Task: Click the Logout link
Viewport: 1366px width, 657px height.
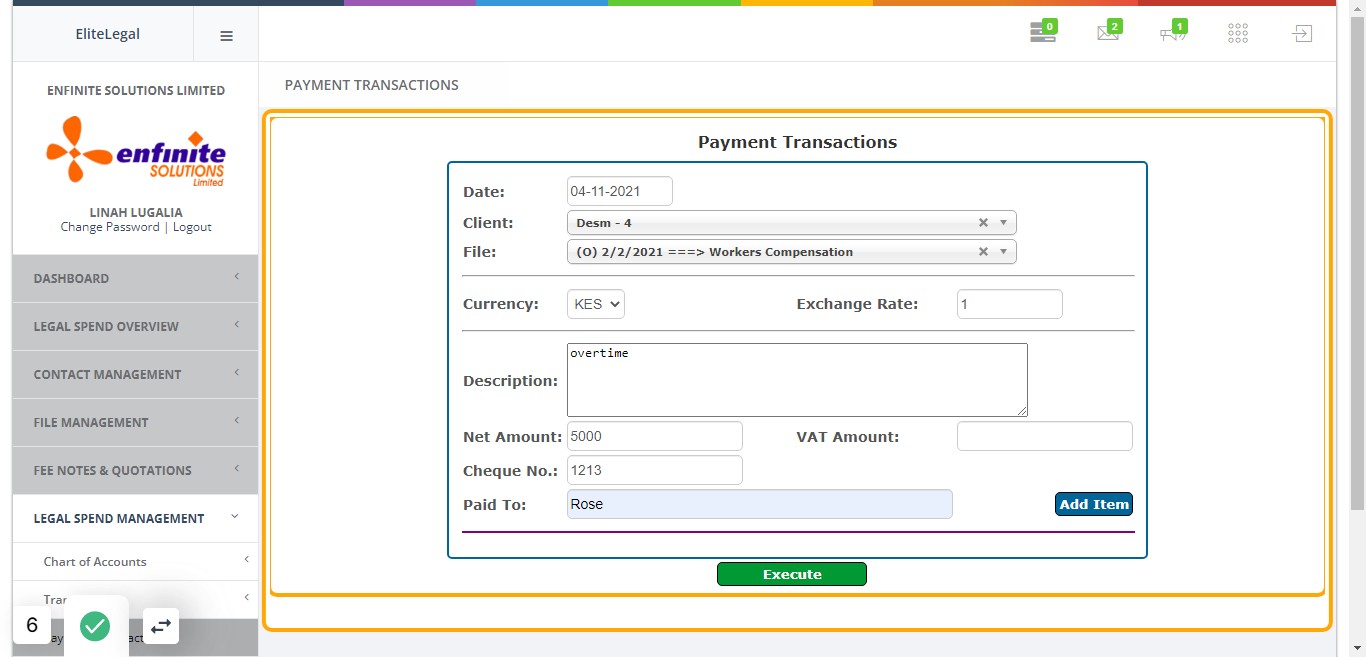Action: pyautogui.click(x=192, y=227)
